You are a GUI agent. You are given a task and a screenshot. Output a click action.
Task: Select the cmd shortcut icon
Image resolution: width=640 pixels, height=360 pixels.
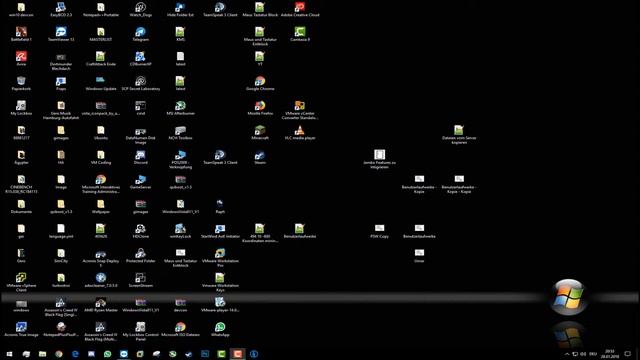tap(140, 108)
